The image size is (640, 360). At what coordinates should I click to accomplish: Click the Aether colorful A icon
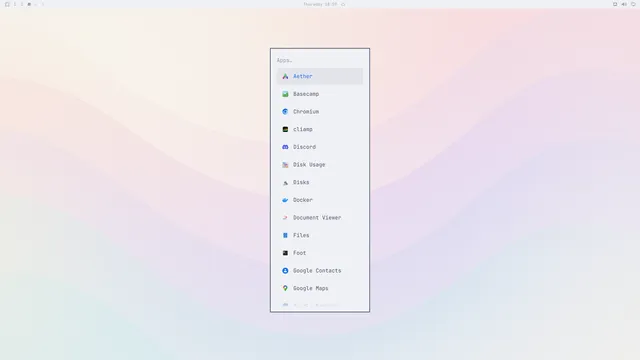coord(285,76)
